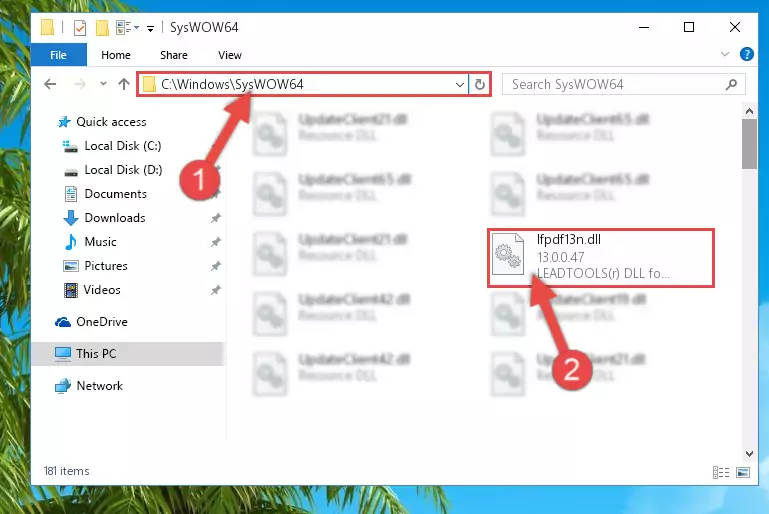Screen dimensions: 769x514
Task: Switch to the Home ribbon tab
Action: pyautogui.click(x=116, y=55)
